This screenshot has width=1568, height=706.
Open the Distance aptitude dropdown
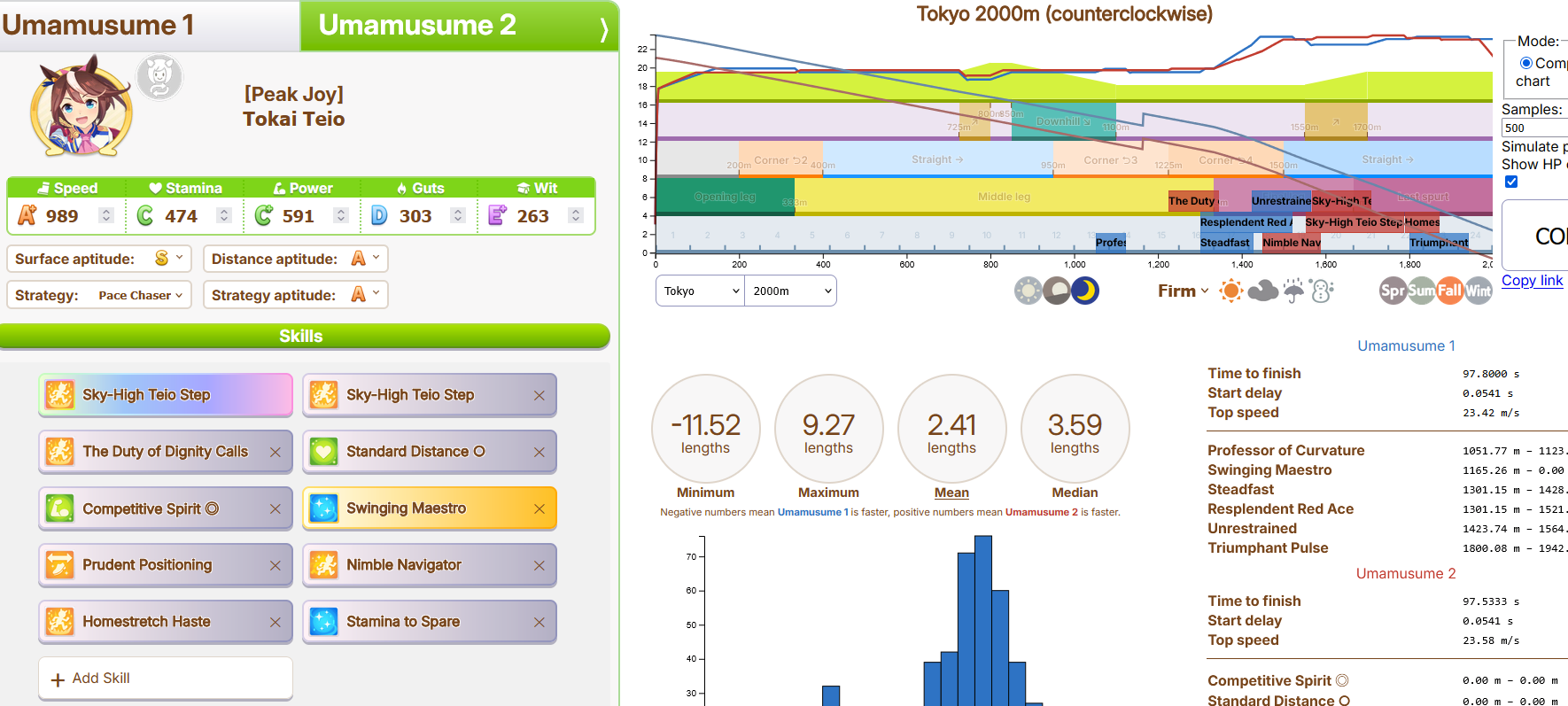296,259
